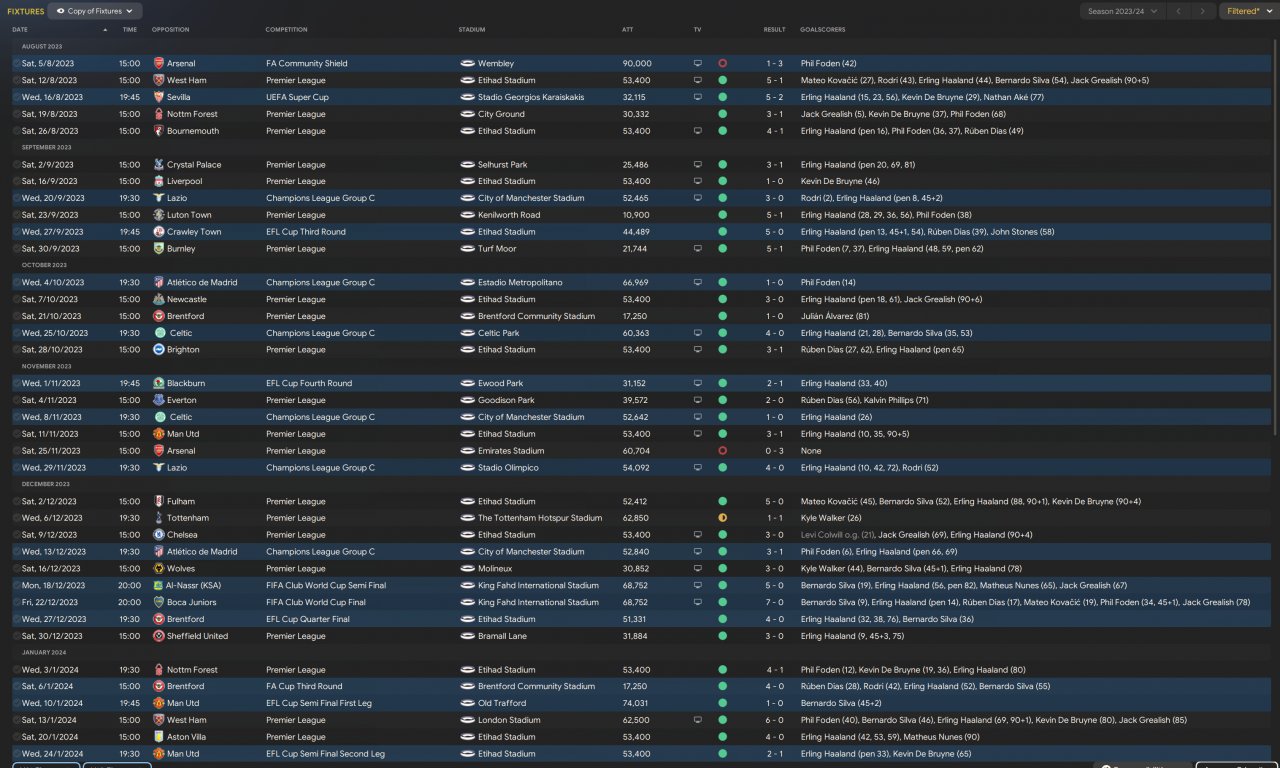Click the Sheffield United club badge

tap(159, 636)
